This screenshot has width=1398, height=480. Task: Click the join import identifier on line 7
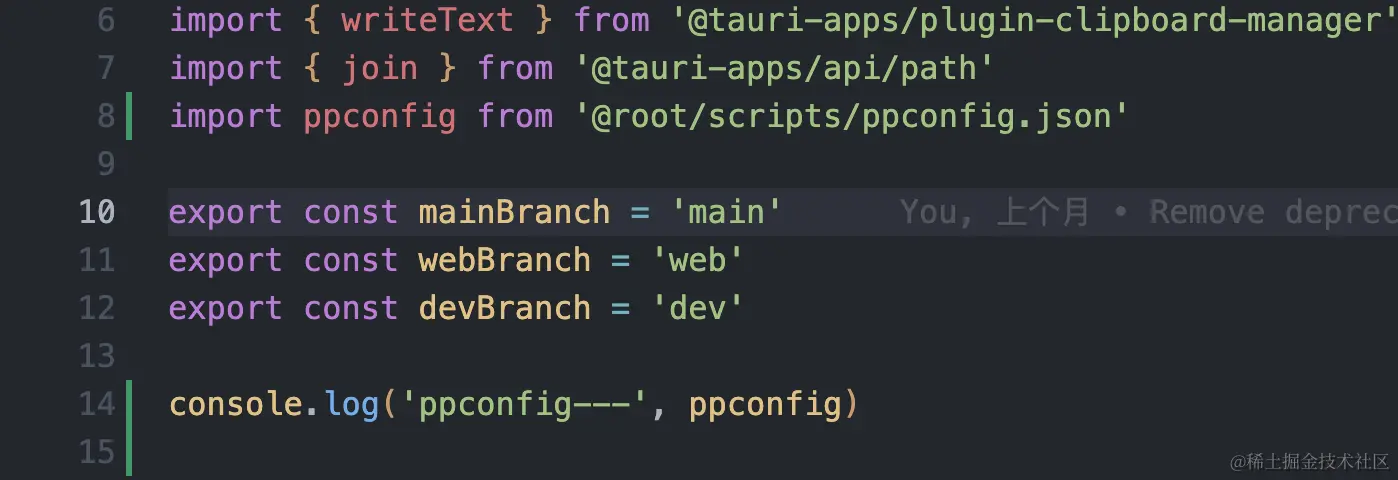point(380,68)
